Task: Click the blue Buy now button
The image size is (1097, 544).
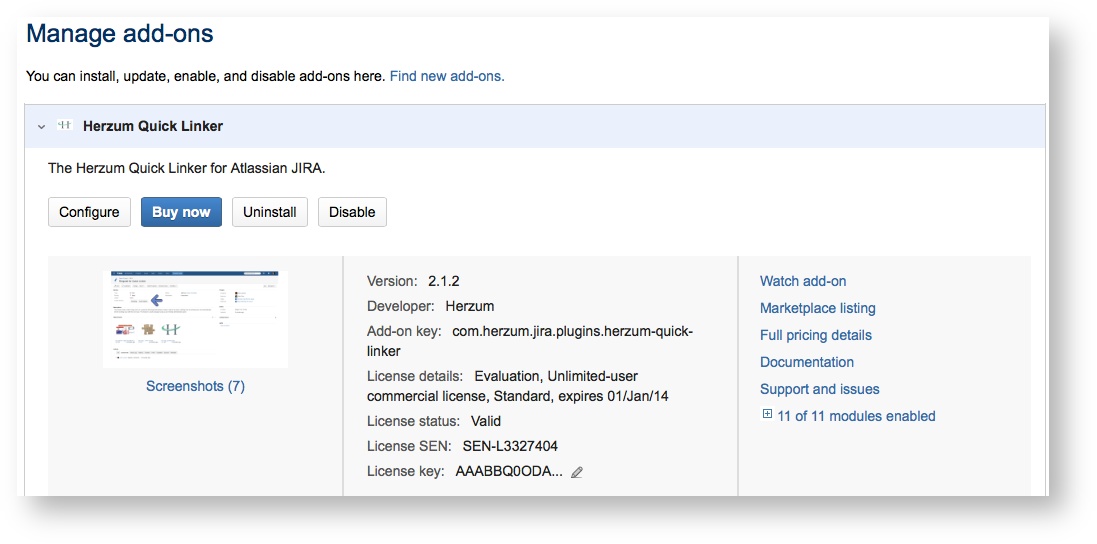Action: [181, 212]
